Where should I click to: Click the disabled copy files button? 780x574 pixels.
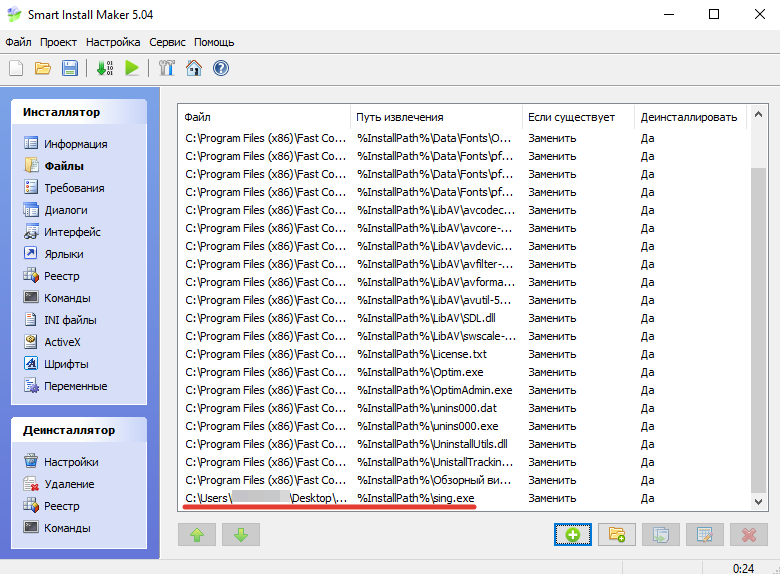coord(661,535)
